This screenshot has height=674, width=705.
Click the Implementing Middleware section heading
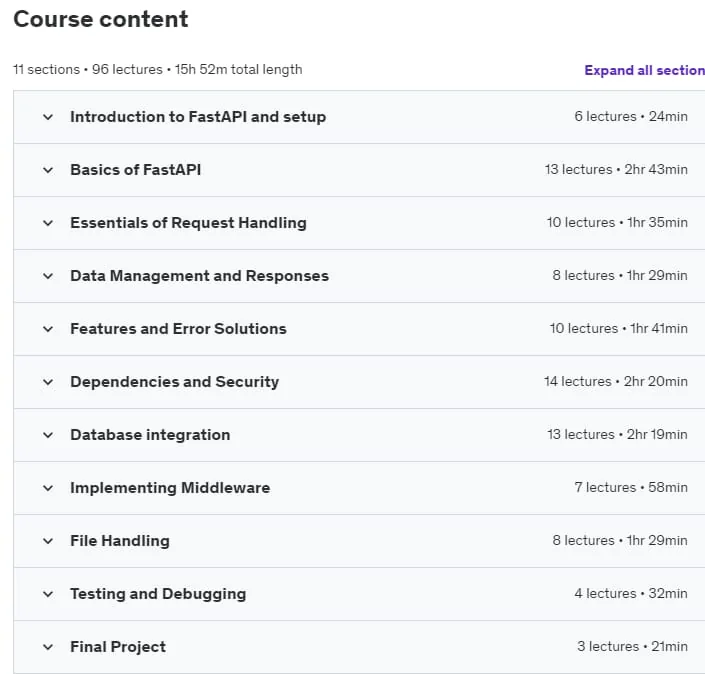[170, 488]
